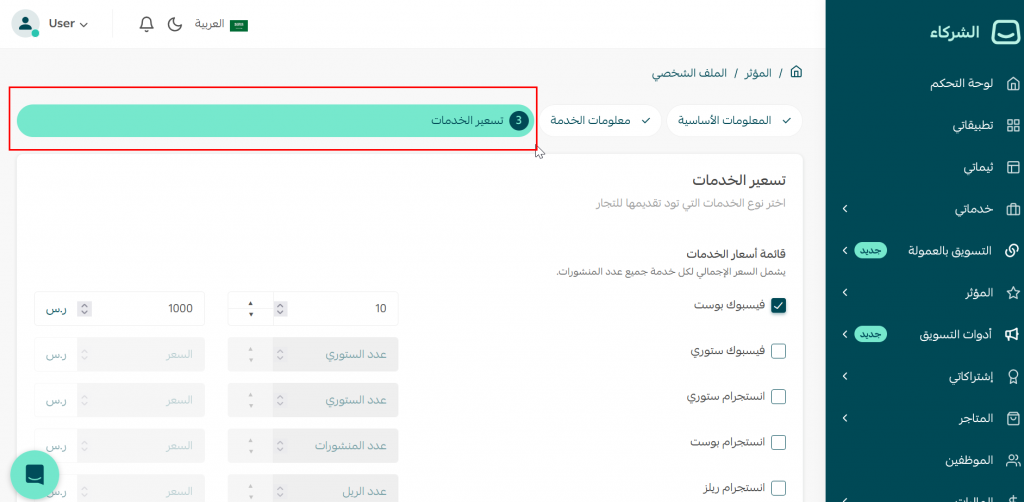This screenshot has width=1024, height=502.
Task: Click المؤثر breadcrumb link
Action: click(757, 73)
